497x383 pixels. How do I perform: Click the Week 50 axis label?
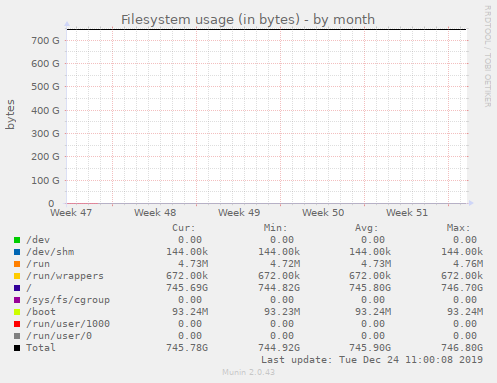tap(323, 213)
